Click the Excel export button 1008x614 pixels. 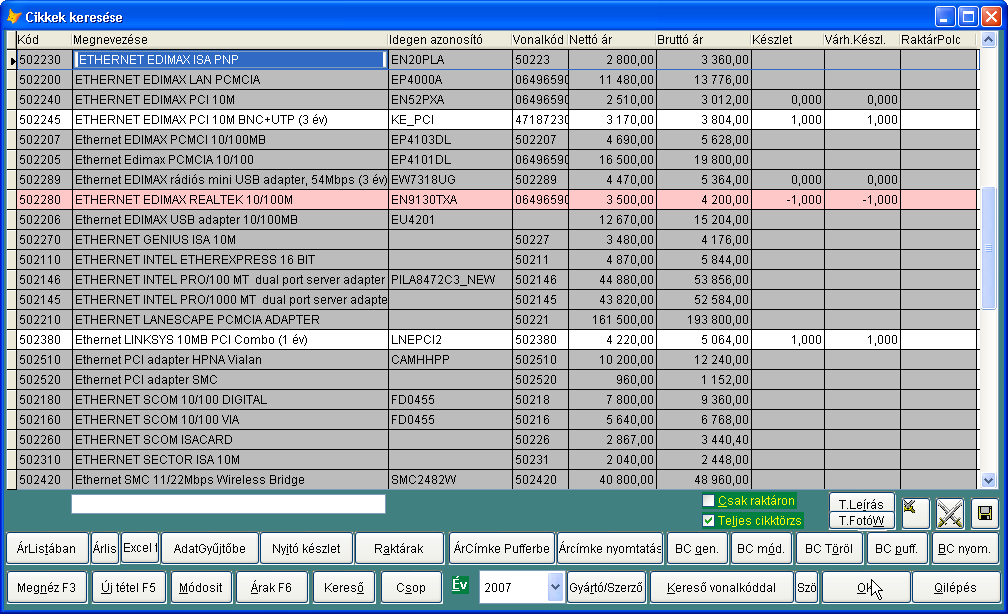[140, 548]
